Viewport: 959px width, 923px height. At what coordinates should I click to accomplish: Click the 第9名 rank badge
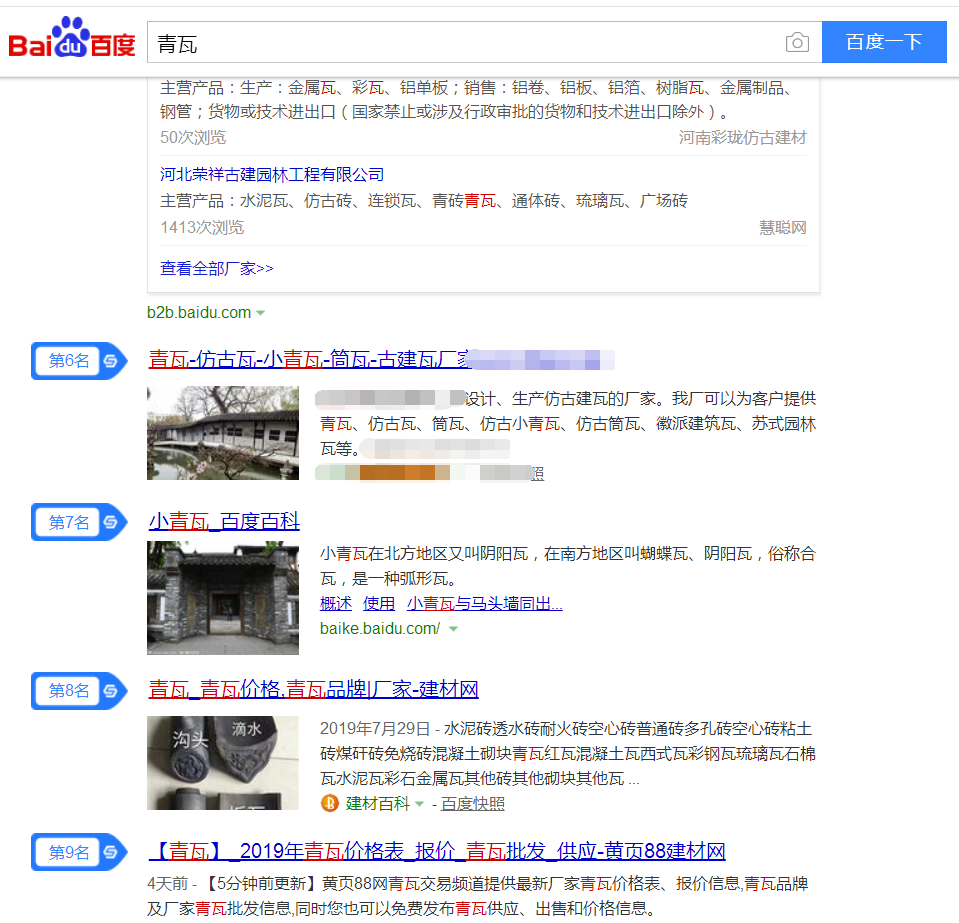pos(80,852)
